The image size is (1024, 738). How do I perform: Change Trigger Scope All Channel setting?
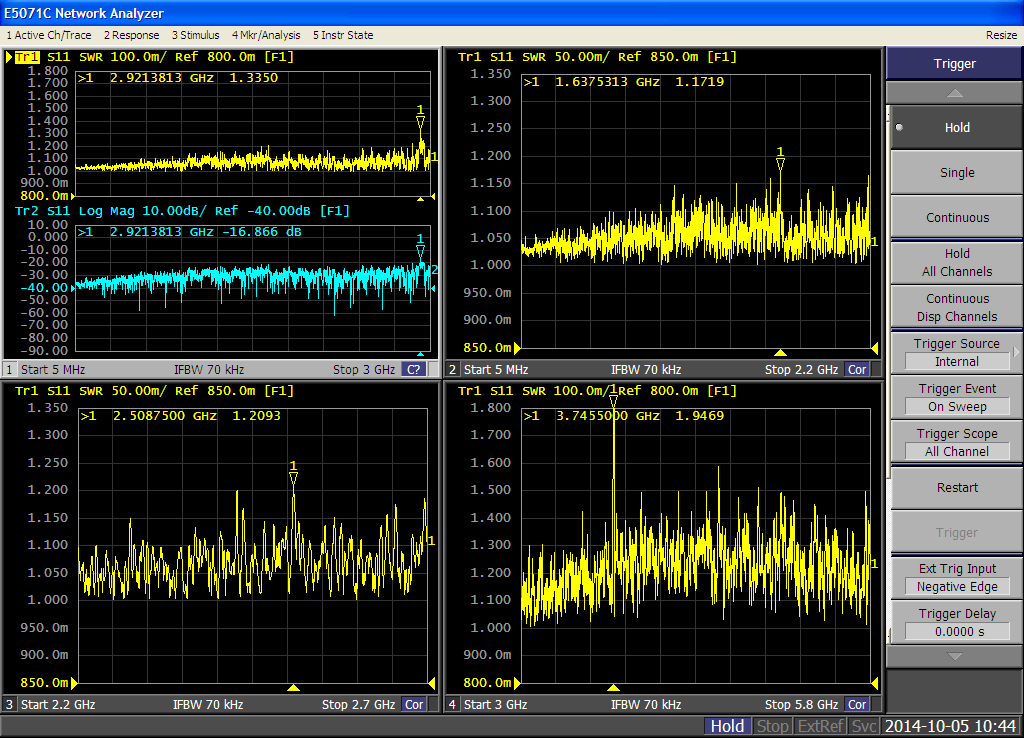pos(956,443)
